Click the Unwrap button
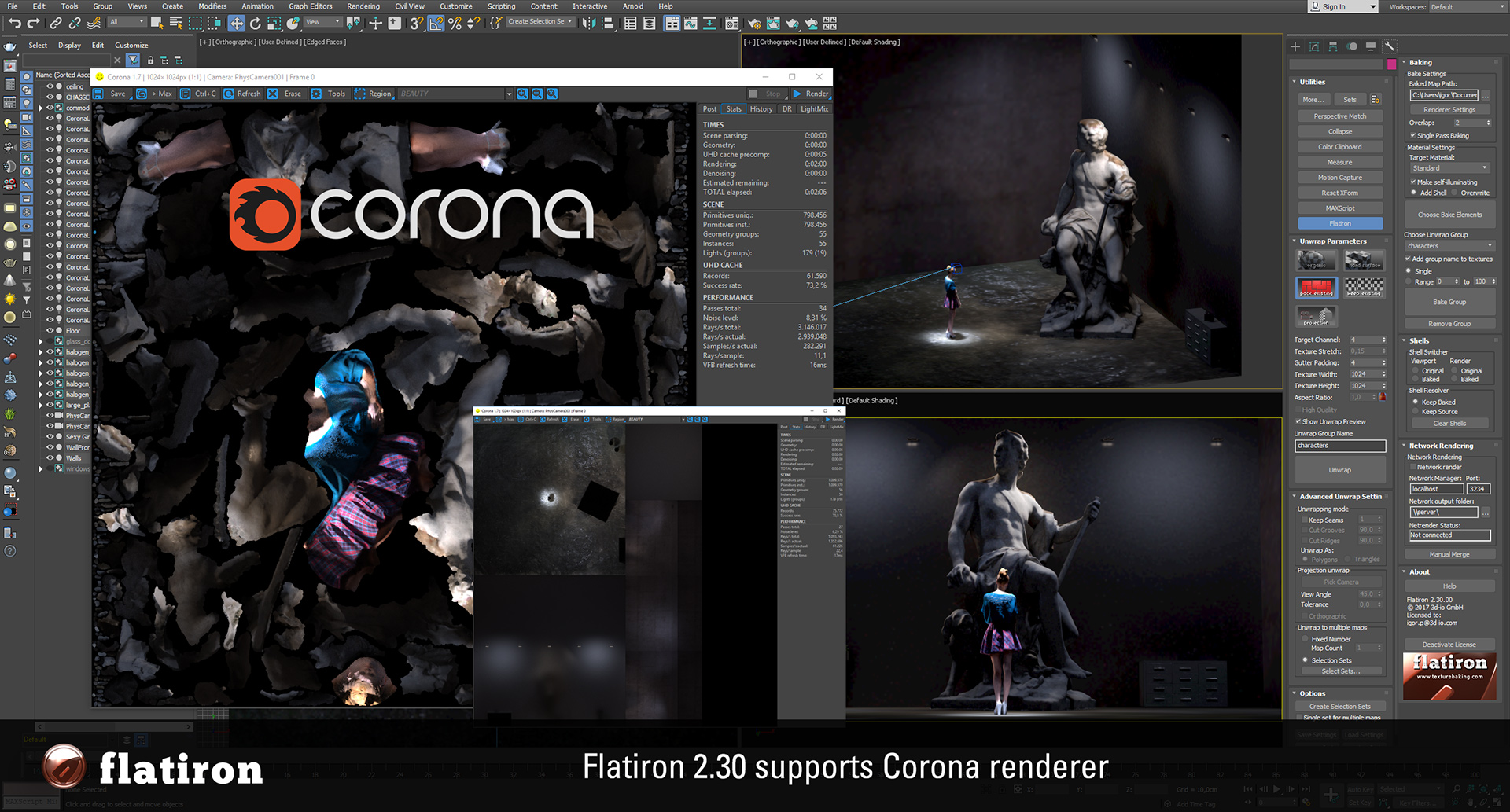1510x812 pixels. click(x=1340, y=470)
